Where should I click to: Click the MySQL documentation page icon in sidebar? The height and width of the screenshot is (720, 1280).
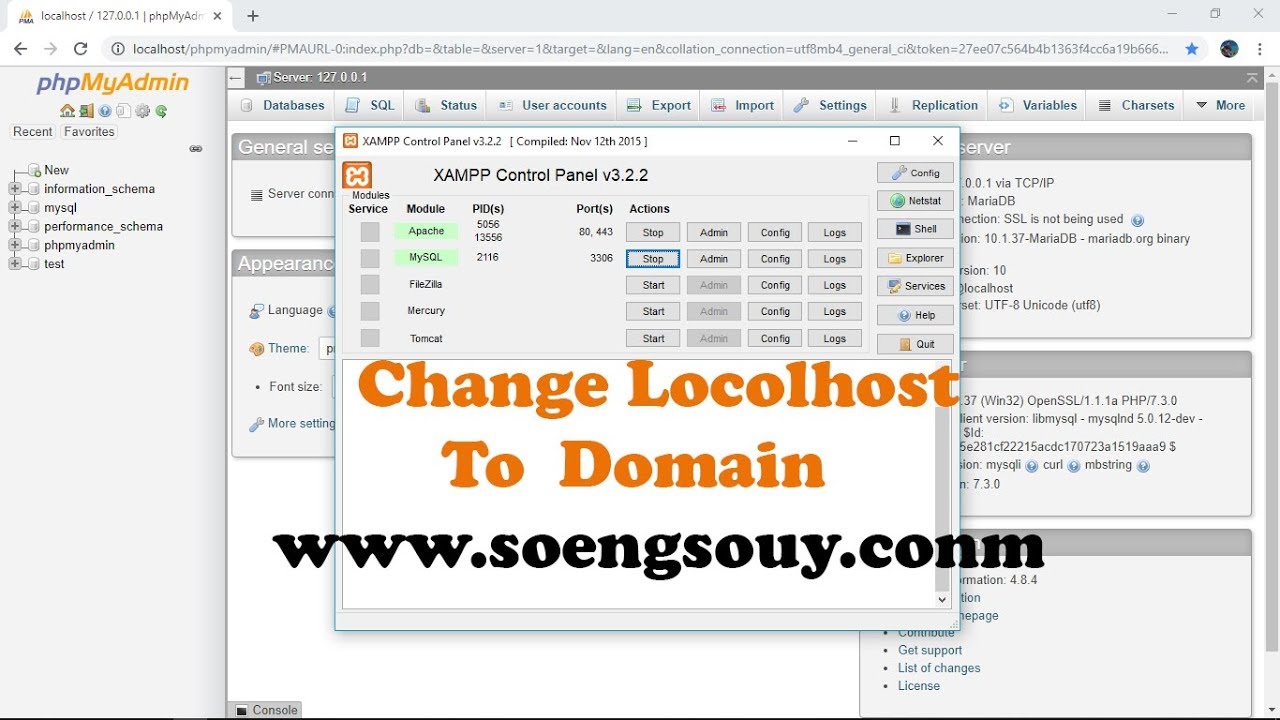[123, 111]
